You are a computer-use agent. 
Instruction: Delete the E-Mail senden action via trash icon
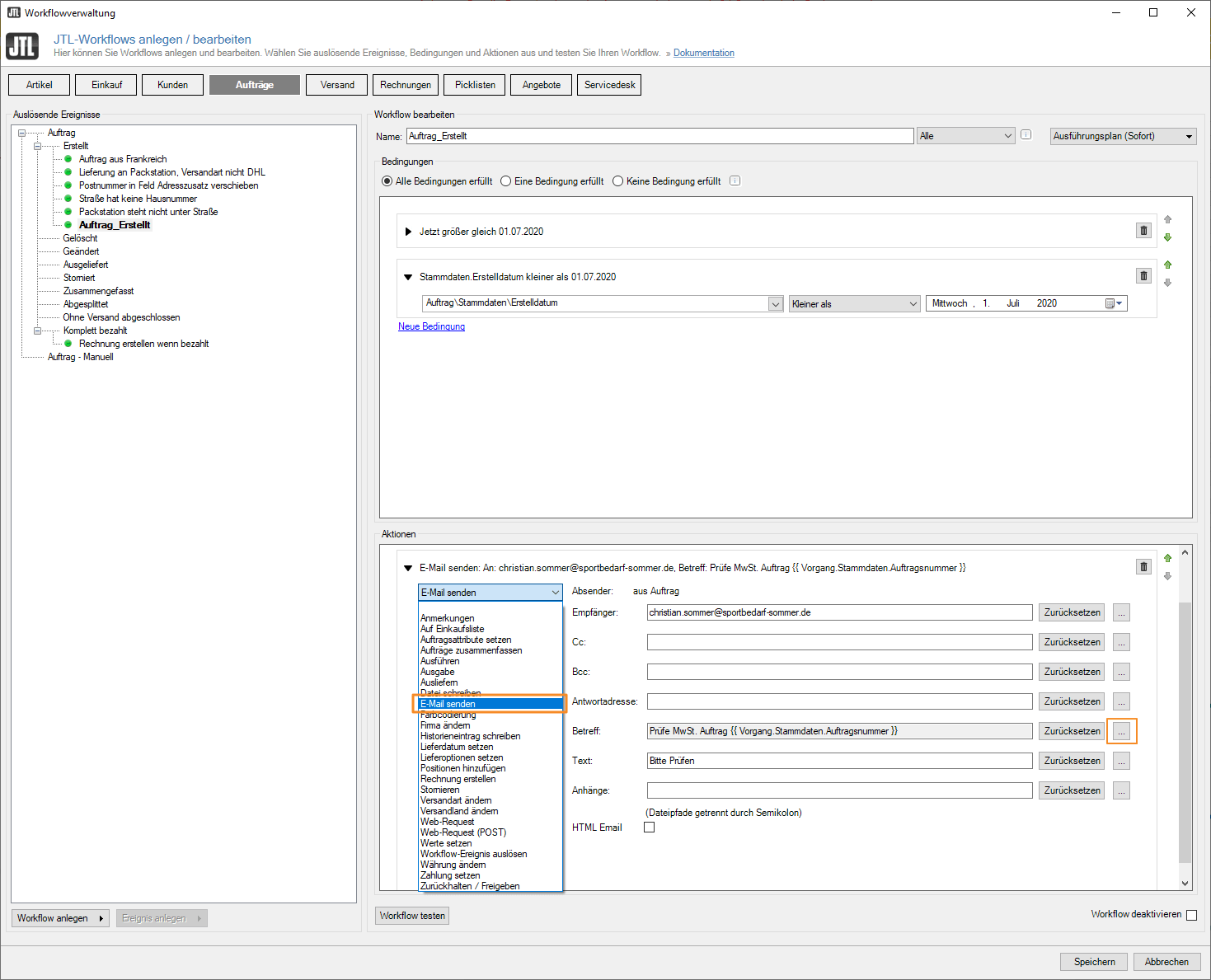(1143, 566)
